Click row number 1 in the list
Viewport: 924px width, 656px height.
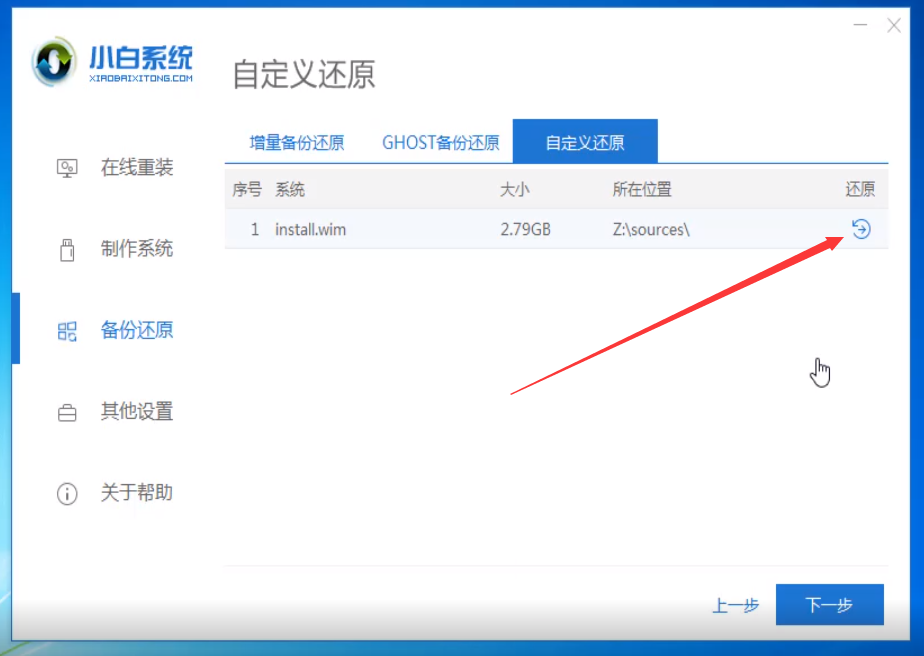[255, 229]
